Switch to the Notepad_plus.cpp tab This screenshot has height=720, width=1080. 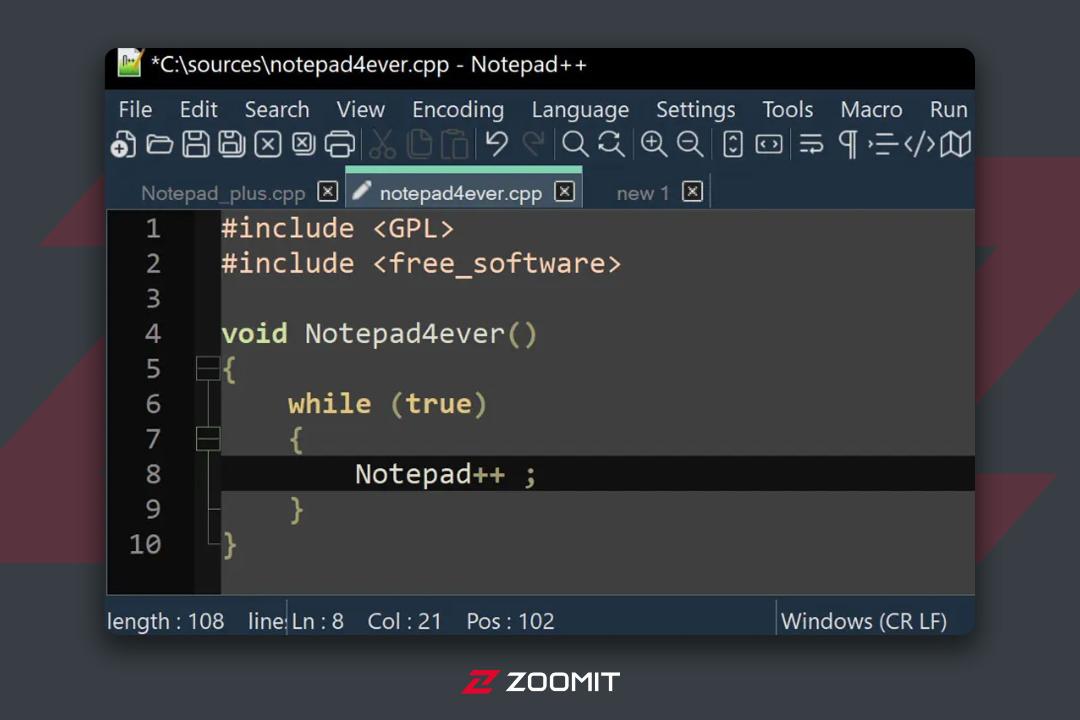click(x=223, y=193)
